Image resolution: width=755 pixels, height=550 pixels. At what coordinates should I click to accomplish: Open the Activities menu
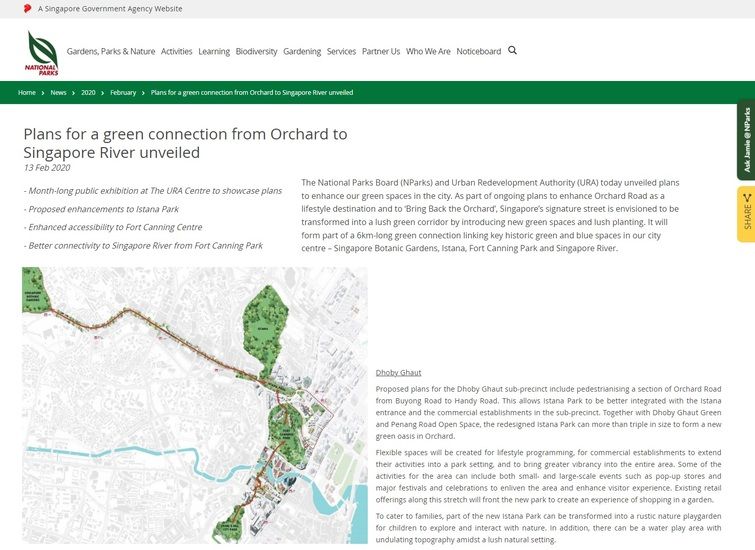176,51
